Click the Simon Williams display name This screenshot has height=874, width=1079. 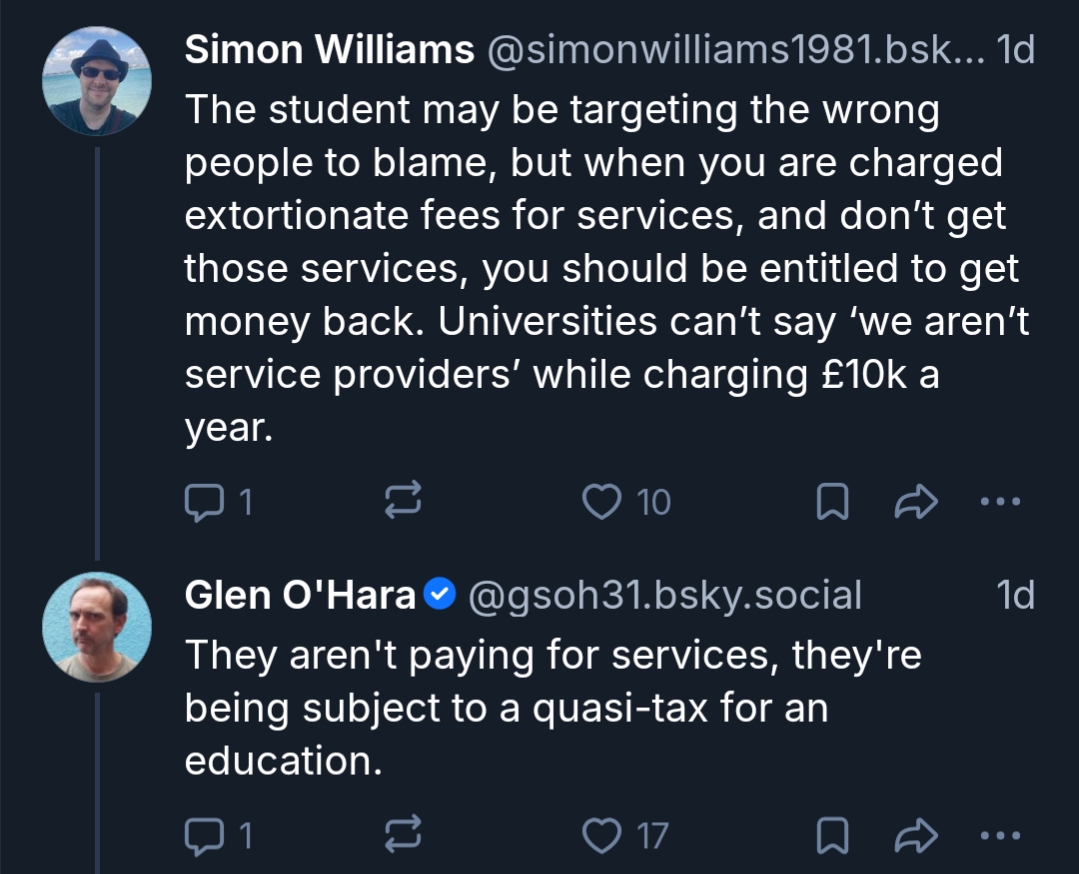[x=329, y=51]
